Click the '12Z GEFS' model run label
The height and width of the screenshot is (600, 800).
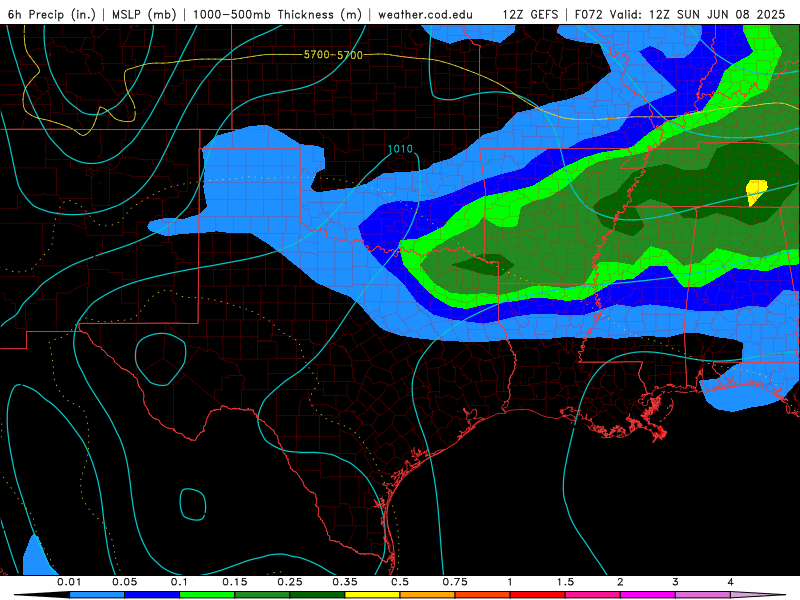click(x=530, y=14)
